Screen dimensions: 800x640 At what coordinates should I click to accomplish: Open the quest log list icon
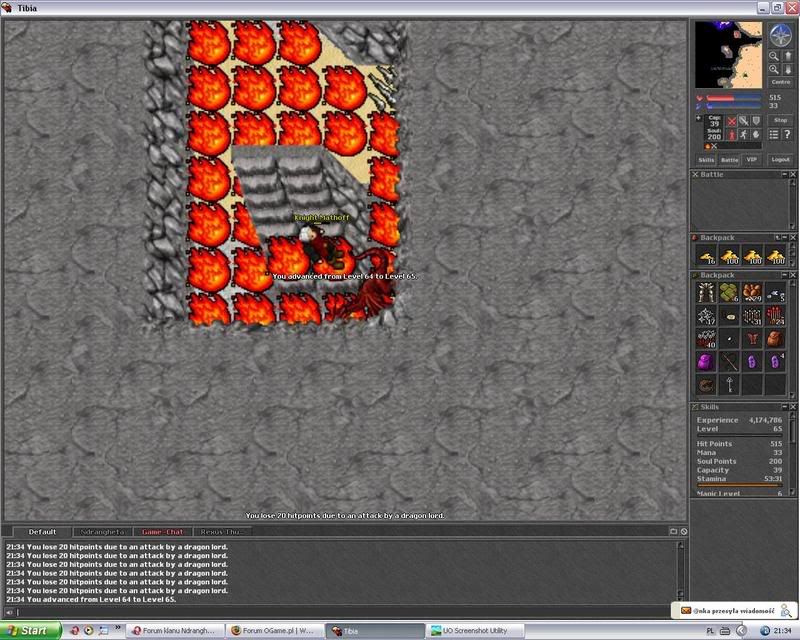774,134
